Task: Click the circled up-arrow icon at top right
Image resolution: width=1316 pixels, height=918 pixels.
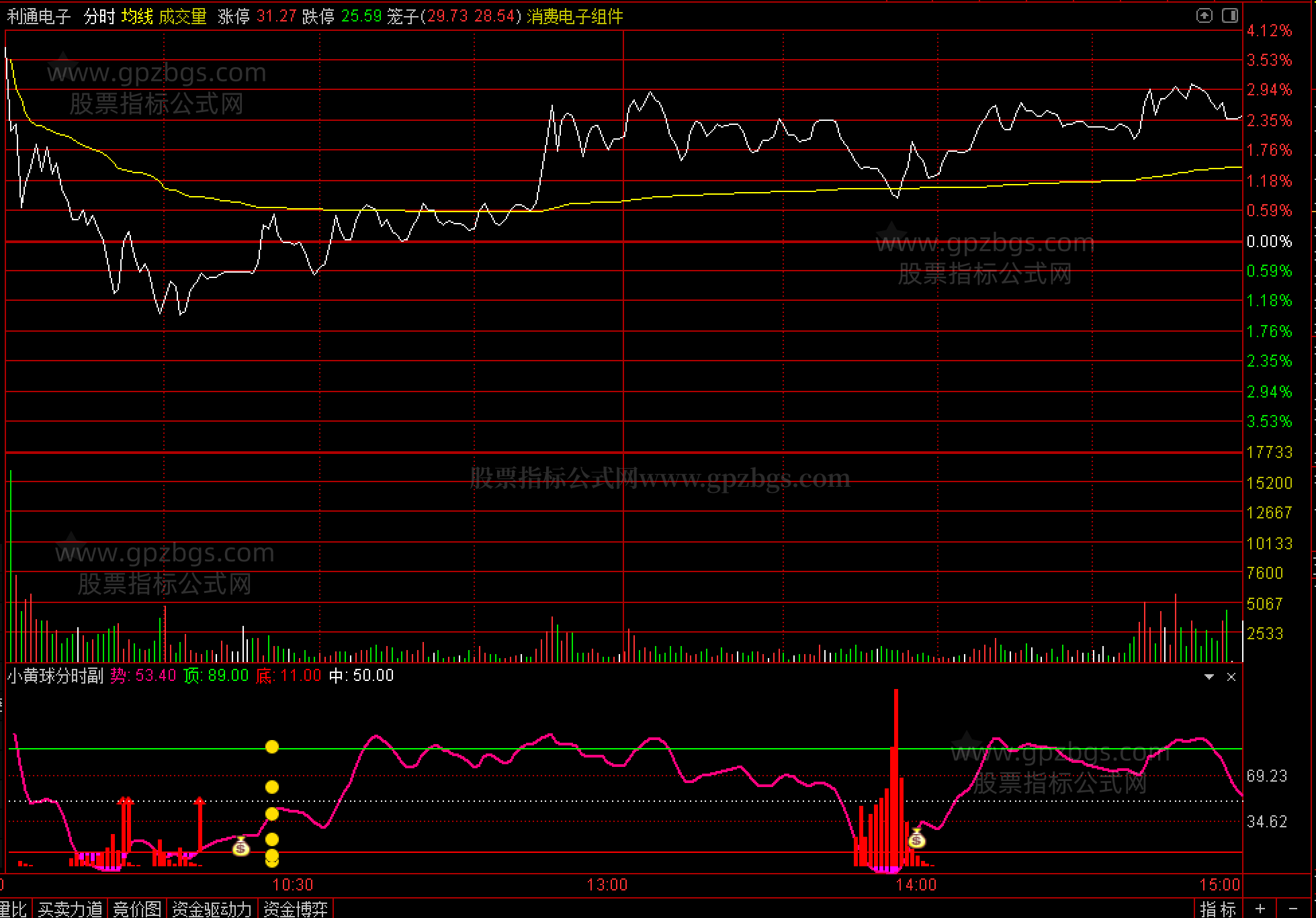Action: click(x=1204, y=15)
